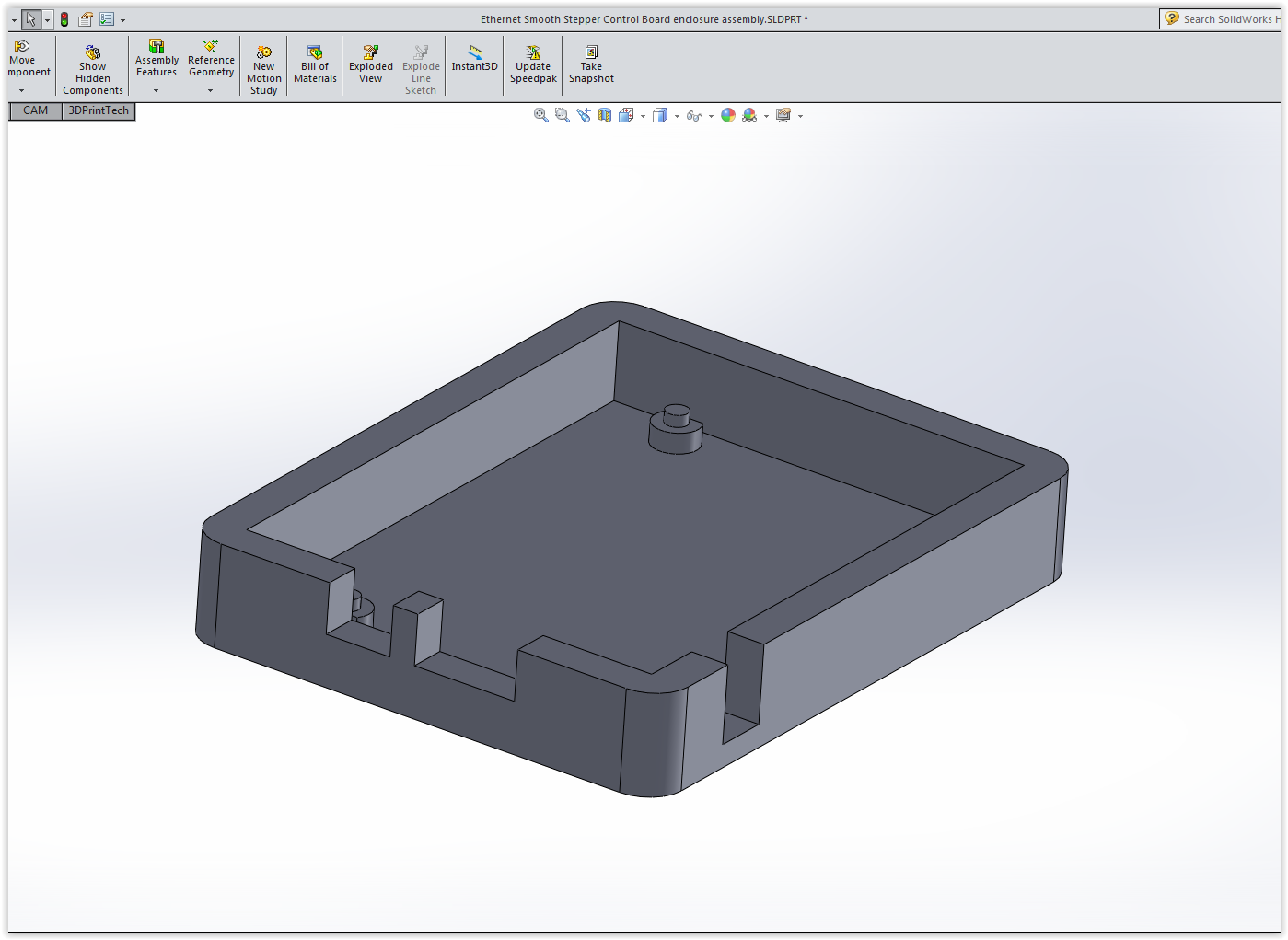Expand the View Orientation dropdown arrow
1288x940 pixels.
coord(643,116)
